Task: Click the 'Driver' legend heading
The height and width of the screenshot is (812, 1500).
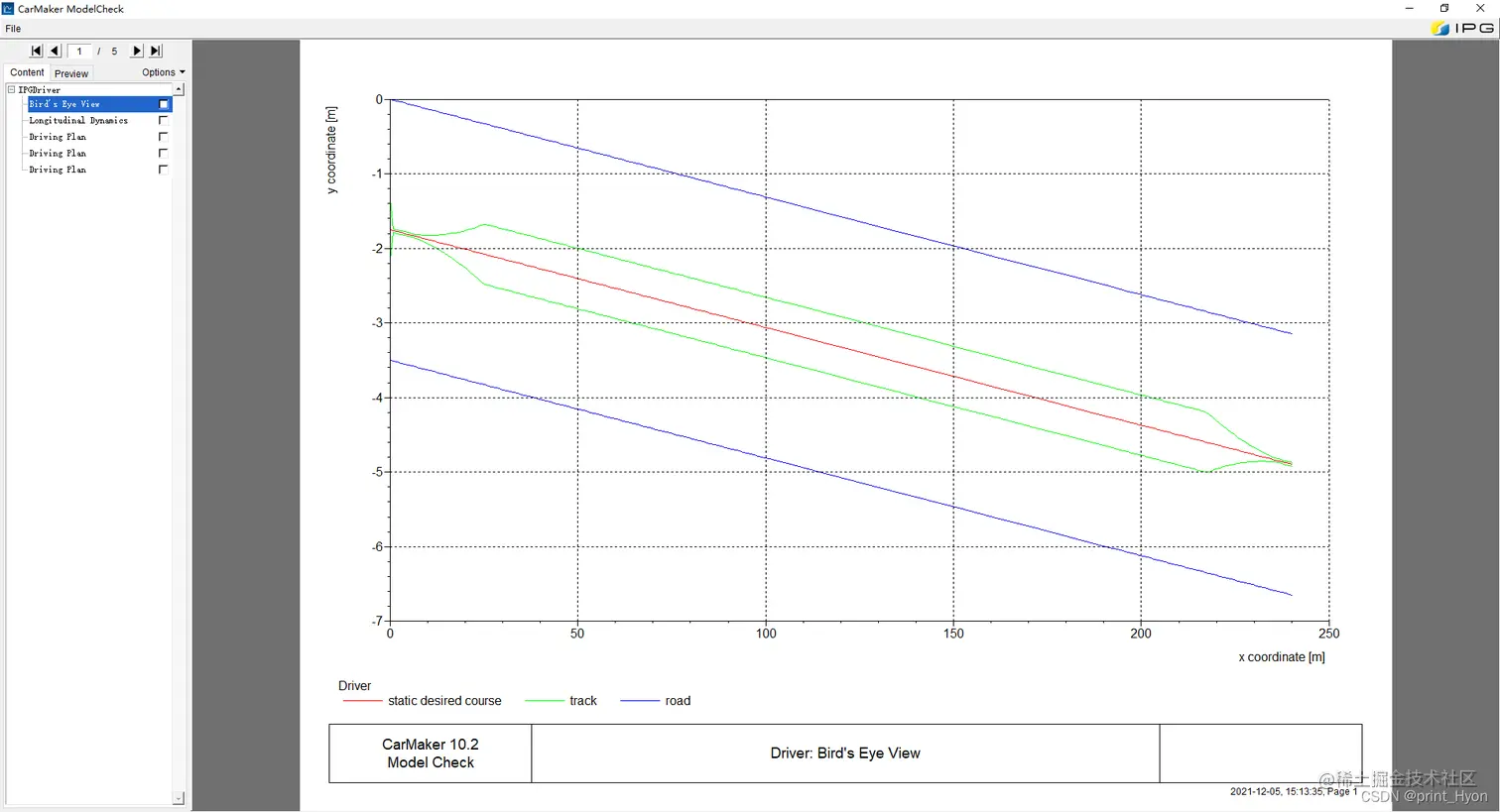Action: [354, 686]
